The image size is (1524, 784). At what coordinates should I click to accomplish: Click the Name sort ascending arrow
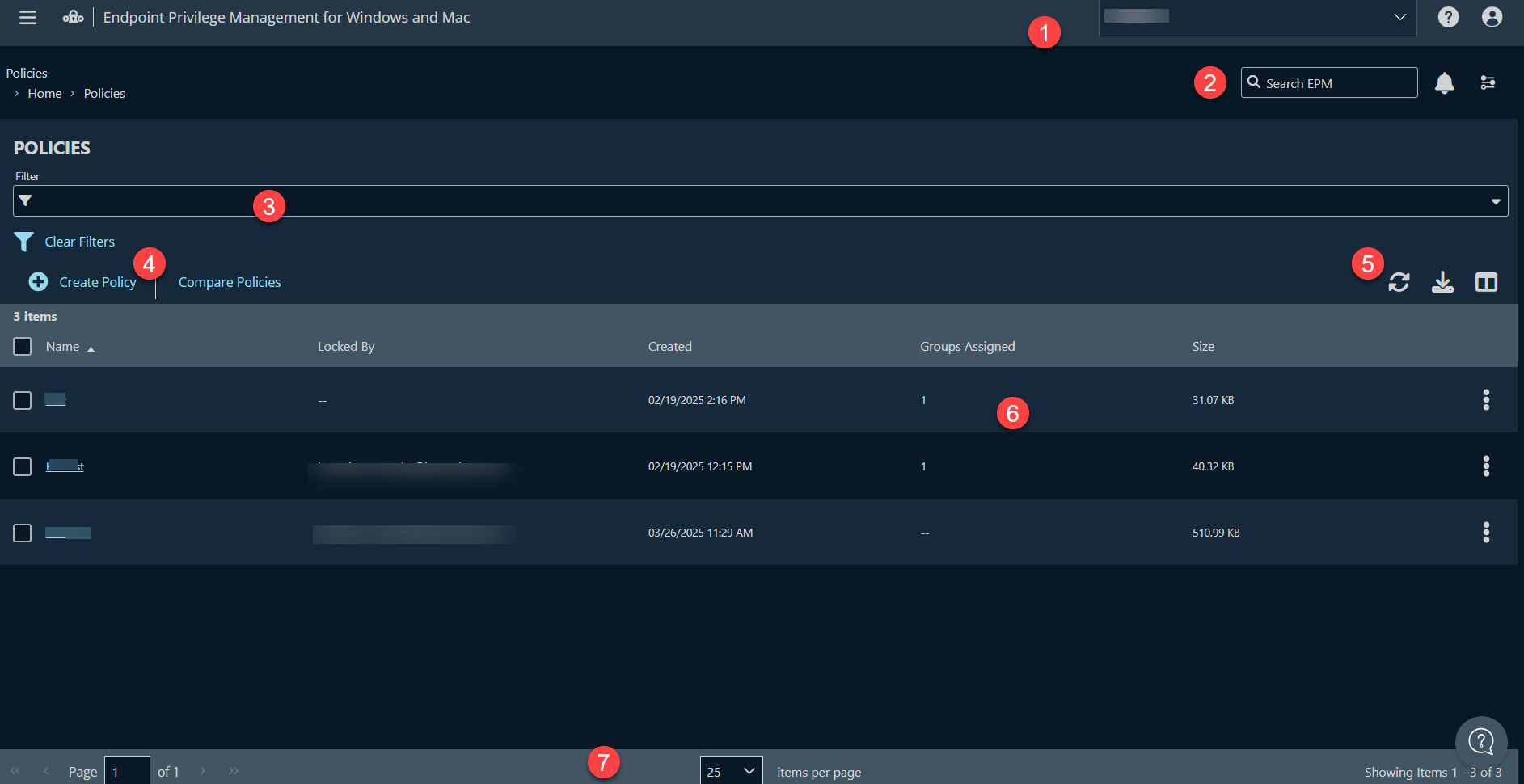(91, 348)
